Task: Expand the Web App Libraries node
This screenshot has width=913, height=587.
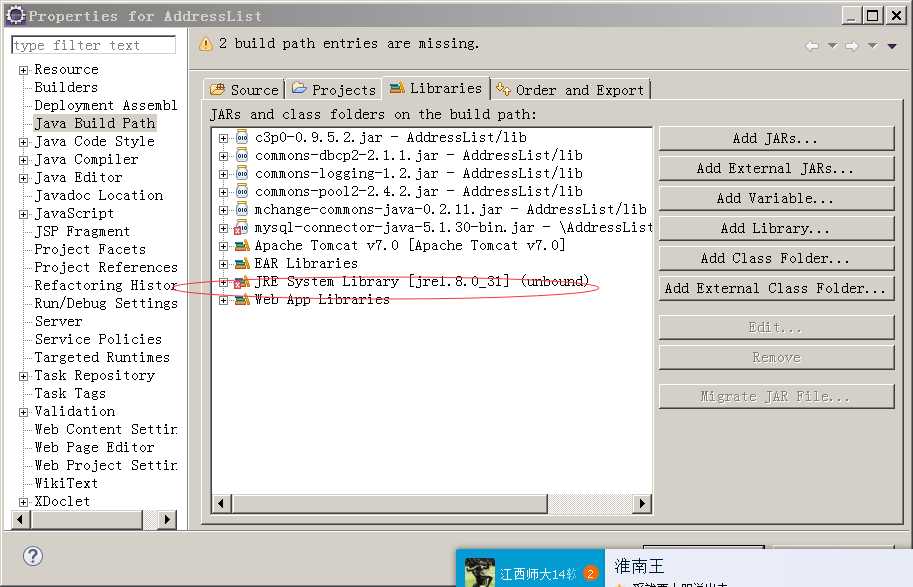Action: (223, 301)
